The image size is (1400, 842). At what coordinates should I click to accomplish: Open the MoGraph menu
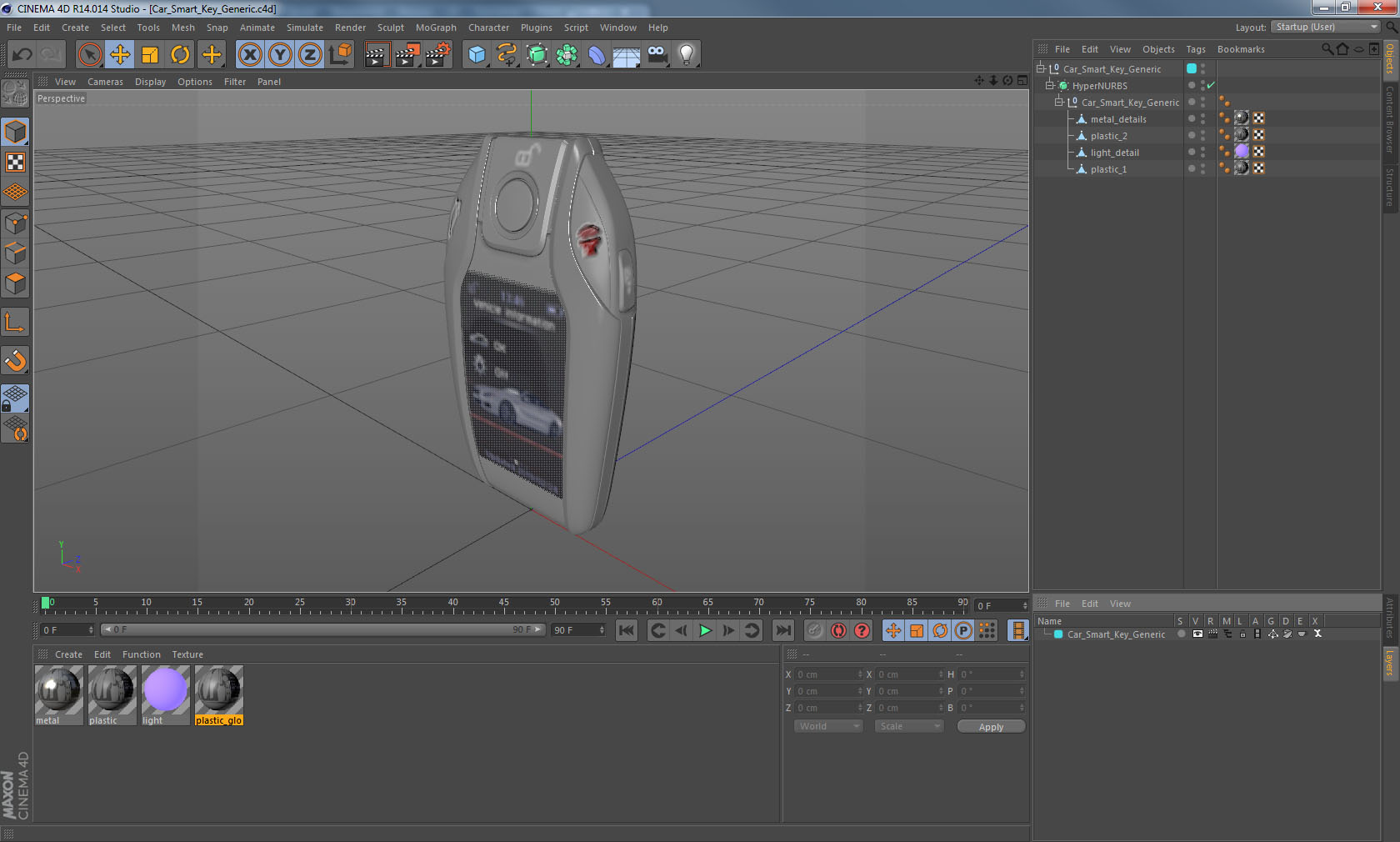(436, 28)
